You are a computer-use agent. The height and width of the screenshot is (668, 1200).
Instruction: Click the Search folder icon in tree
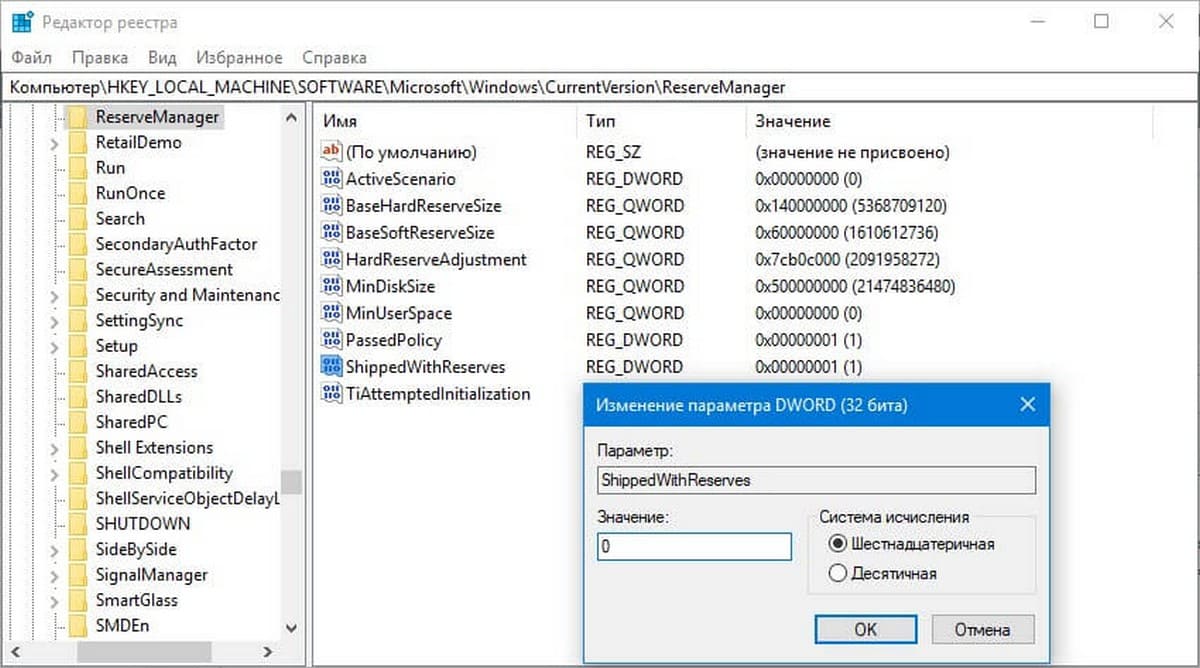78,219
